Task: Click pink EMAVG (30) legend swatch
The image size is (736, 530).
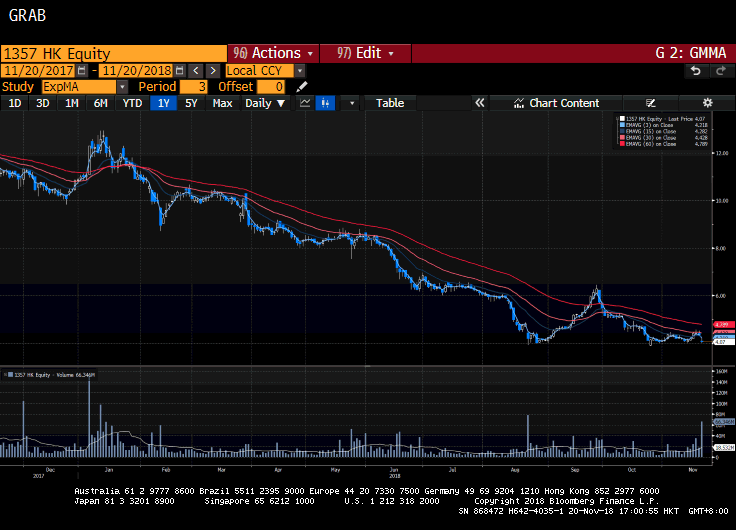Action: [622, 138]
